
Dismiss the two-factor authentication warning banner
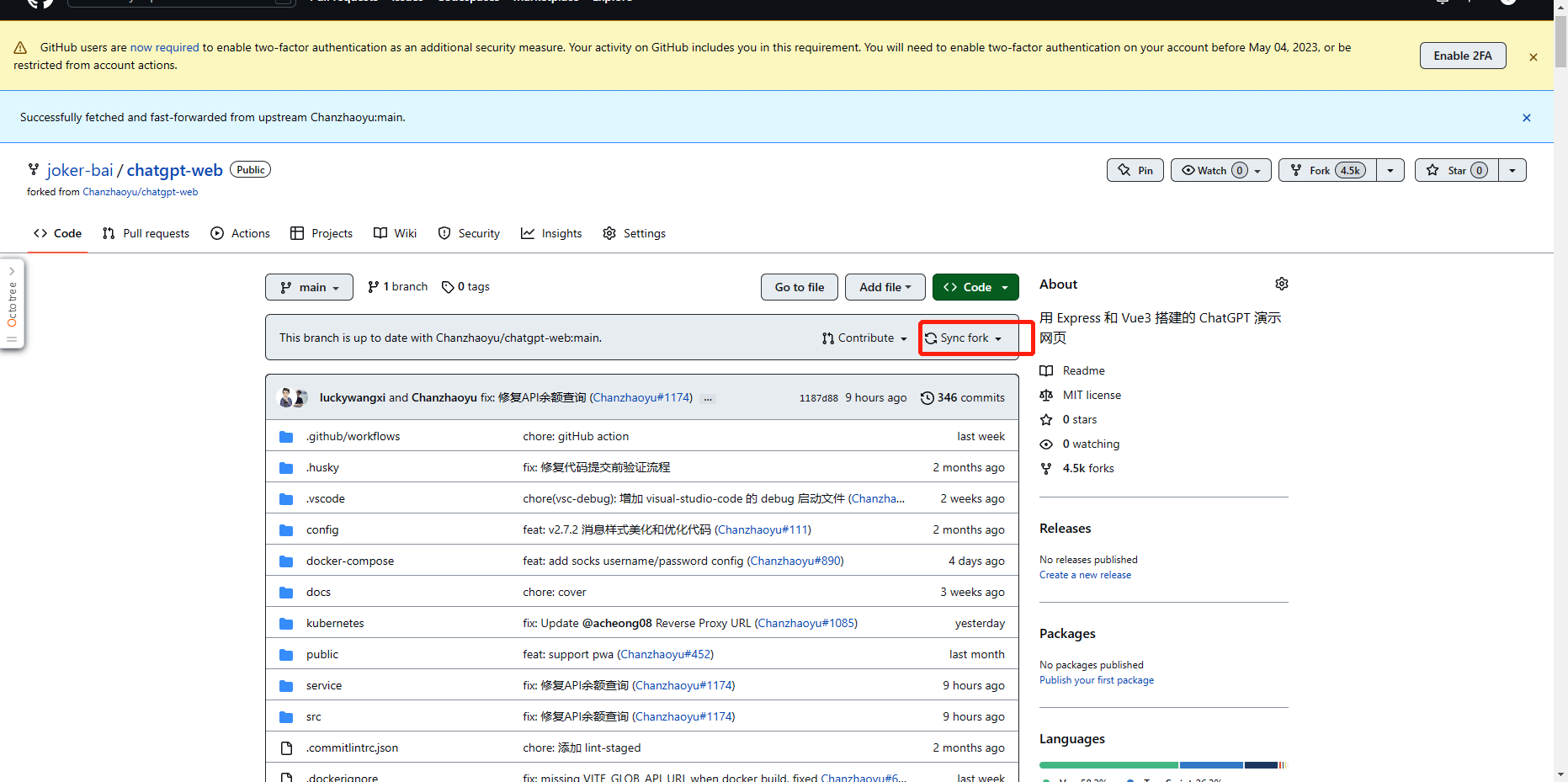coord(1533,57)
